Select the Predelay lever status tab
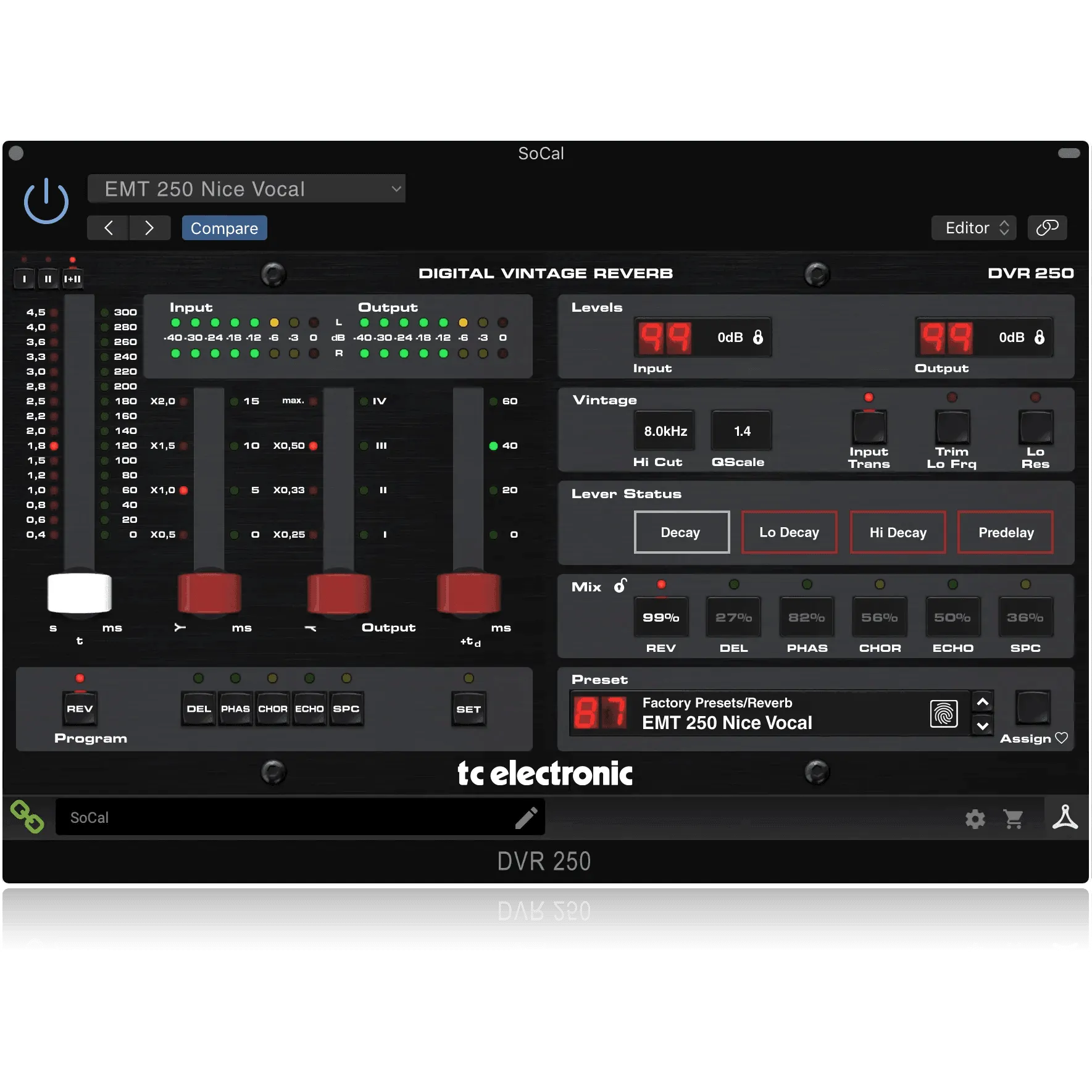The height and width of the screenshot is (1092, 1092). tap(1006, 532)
